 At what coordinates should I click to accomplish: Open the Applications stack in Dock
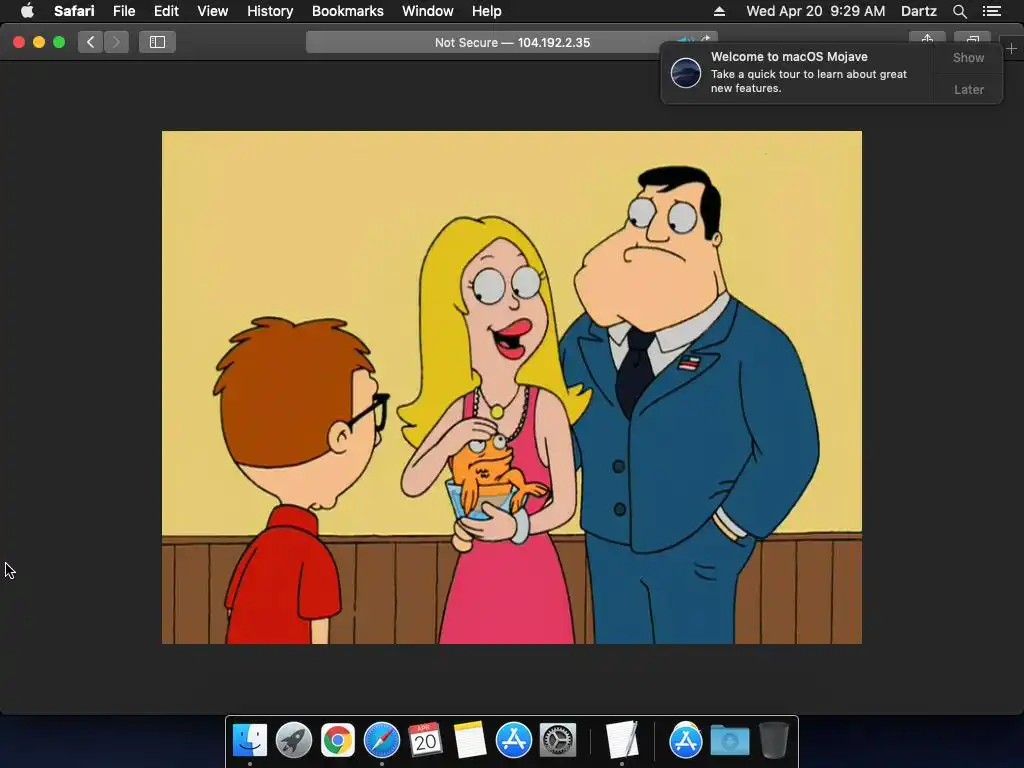(x=685, y=741)
